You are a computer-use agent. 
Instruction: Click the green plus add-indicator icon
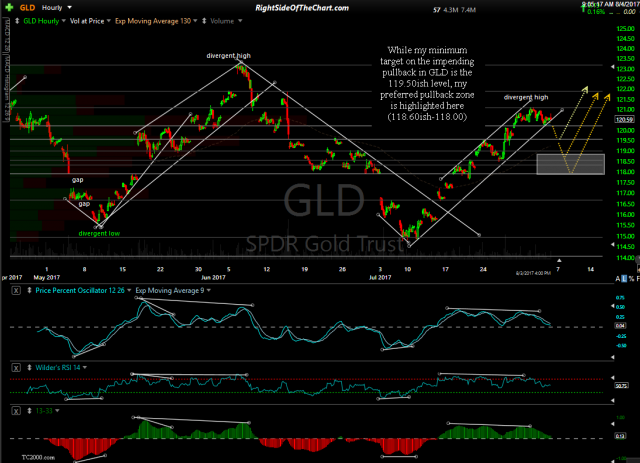(9, 7)
